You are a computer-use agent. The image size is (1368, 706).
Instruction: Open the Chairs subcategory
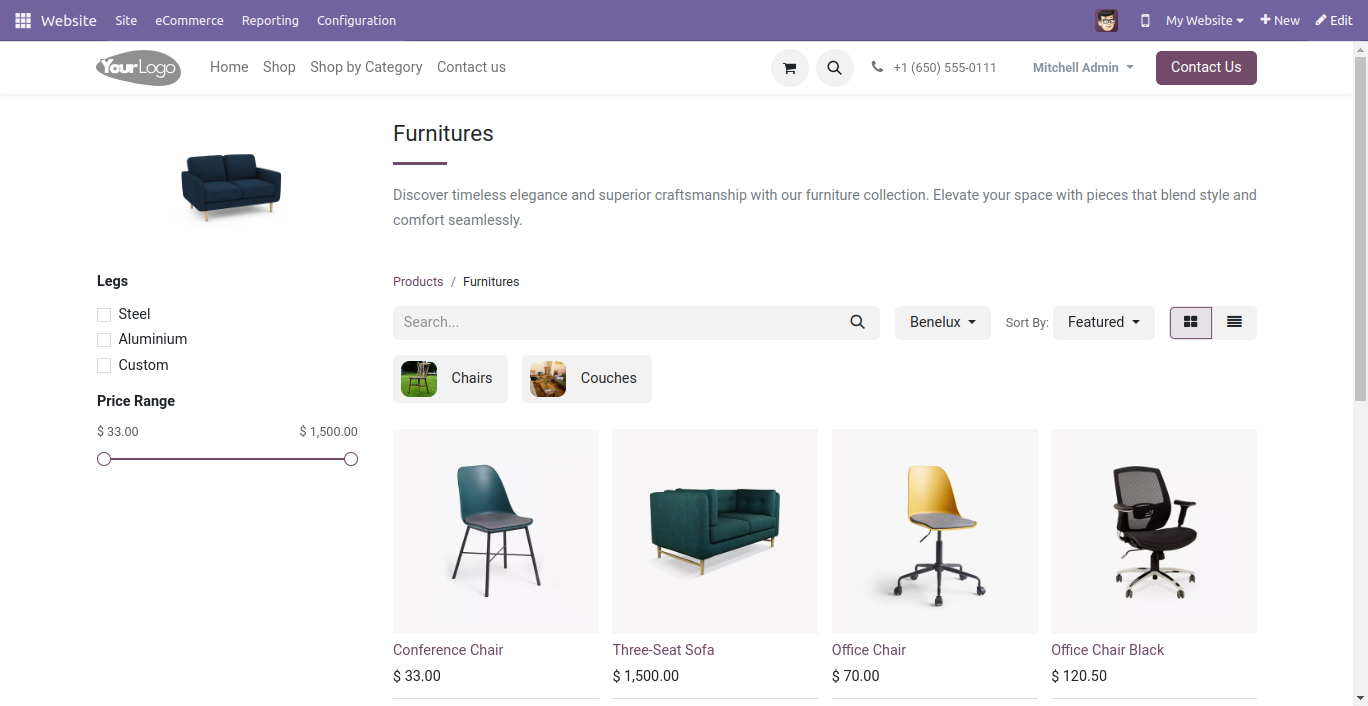450,378
